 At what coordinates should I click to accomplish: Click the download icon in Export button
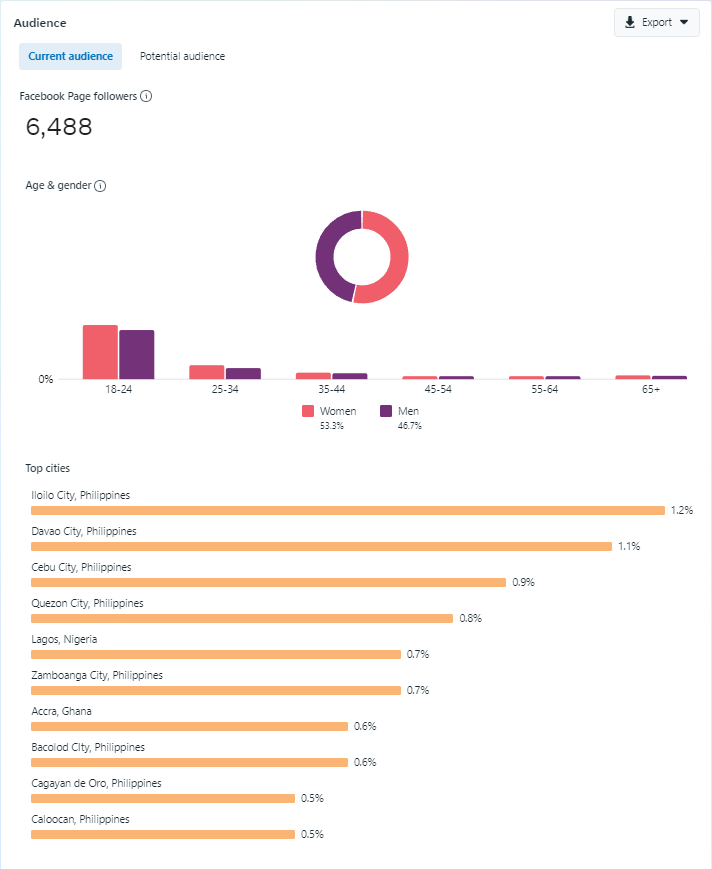point(630,23)
